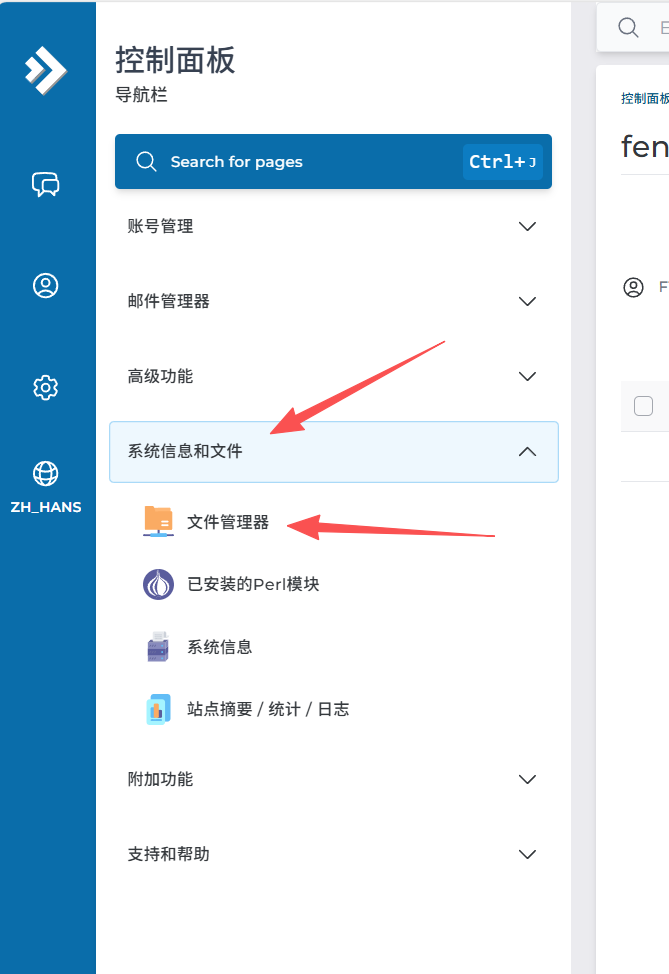Open 系统信息 menu entry text
This screenshot has width=669, height=974.
220,647
